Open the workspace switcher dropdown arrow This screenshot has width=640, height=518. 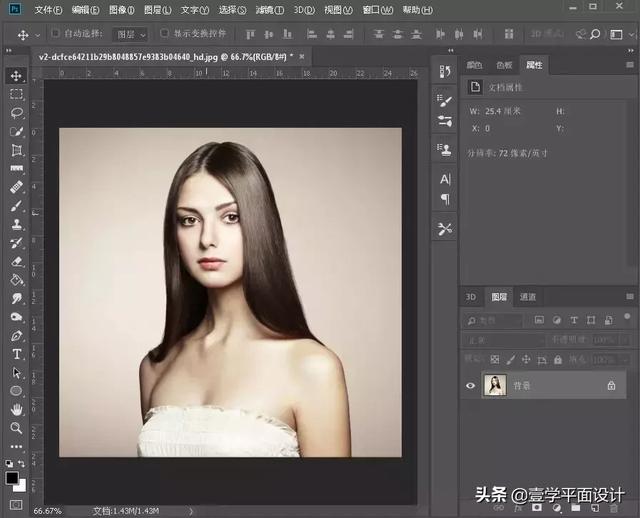tap(631, 35)
